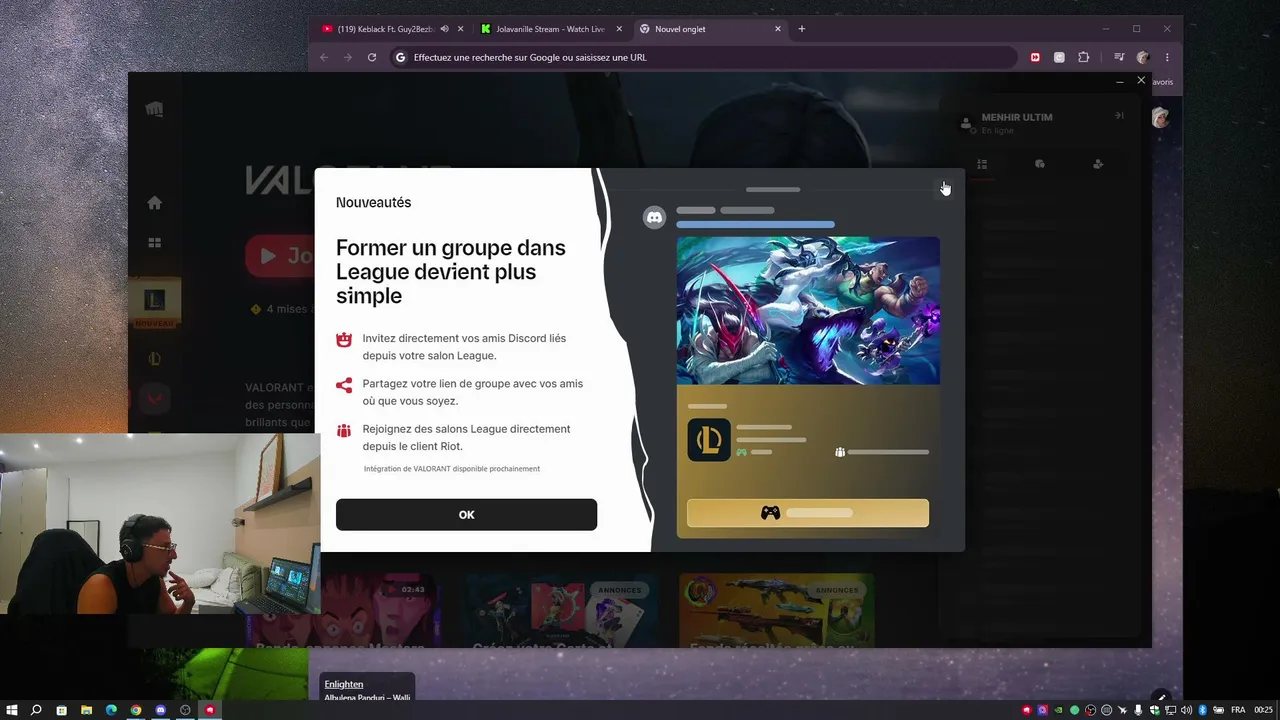
Task: Click the airplane mode tray icon
Action: (1122, 710)
